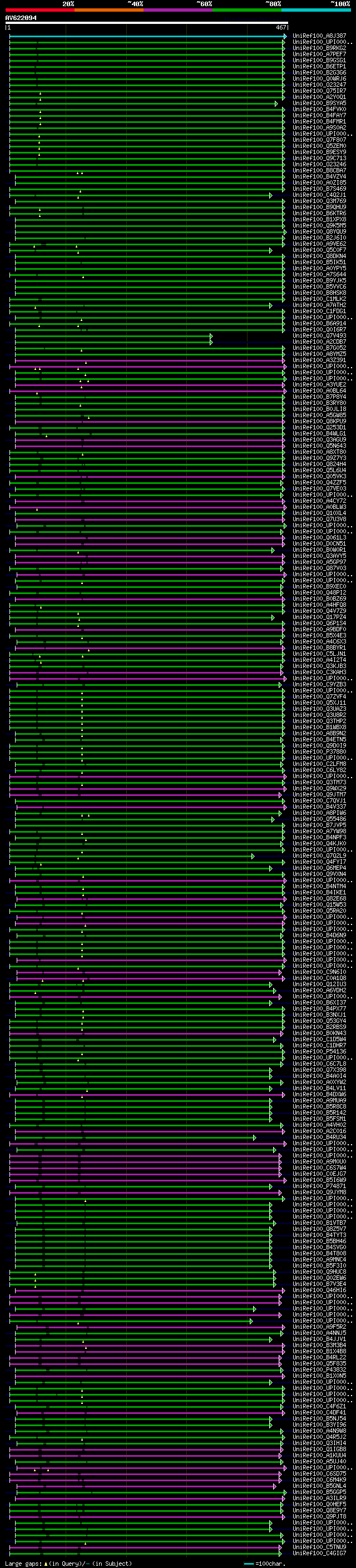The height and width of the screenshot is (1568, 356).
Task: Click the Large gaps legend text
Action: point(24,1563)
